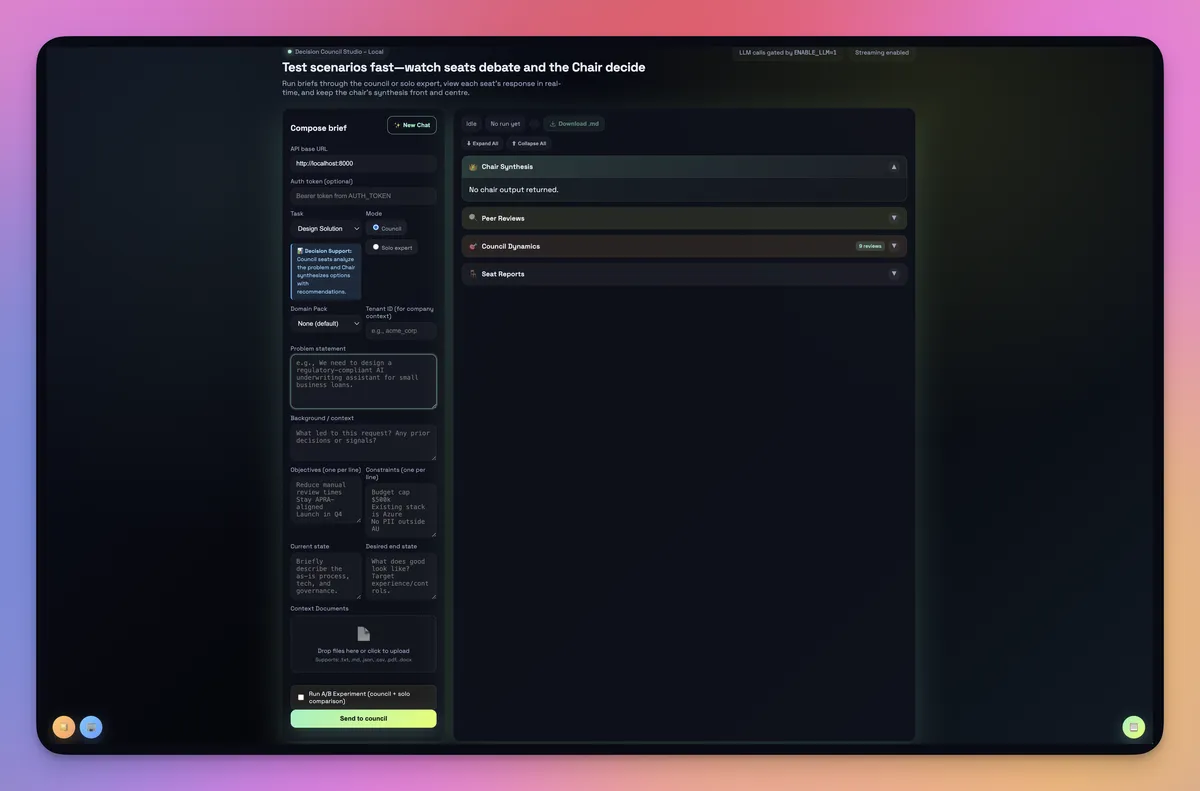The width and height of the screenshot is (1200, 791).
Task: Click the blue circular icon in bottom-left corner
Action: tap(91, 727)
